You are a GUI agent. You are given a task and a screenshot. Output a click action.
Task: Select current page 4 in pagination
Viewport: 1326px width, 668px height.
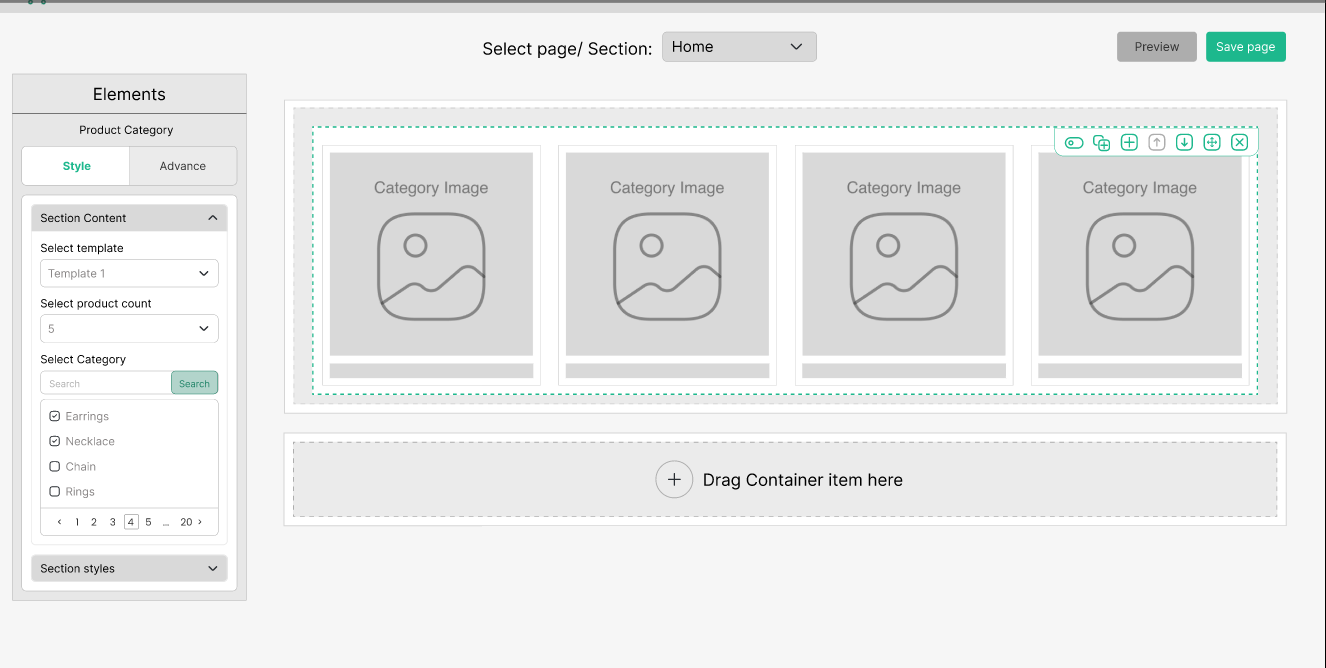point(131,522)
